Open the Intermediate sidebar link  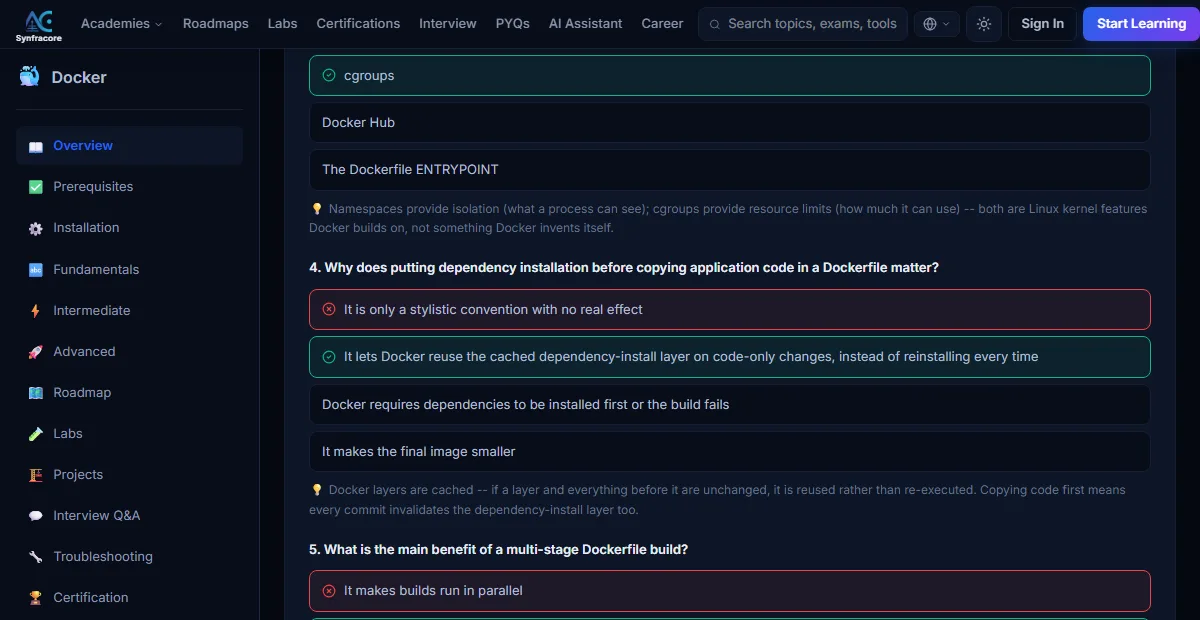pos(129,311)
